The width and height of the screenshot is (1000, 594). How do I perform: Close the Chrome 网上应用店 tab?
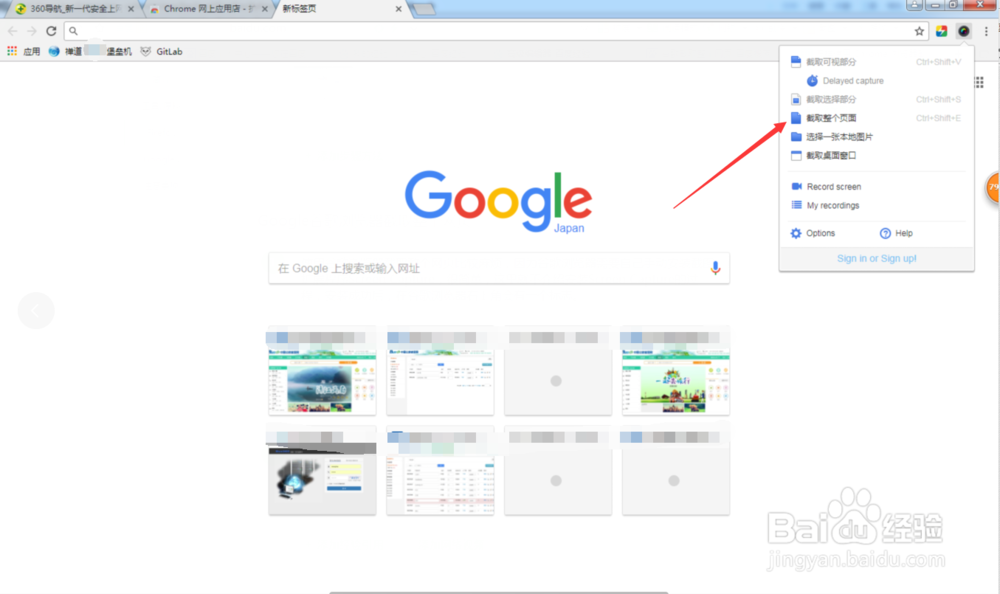(265, 9)
